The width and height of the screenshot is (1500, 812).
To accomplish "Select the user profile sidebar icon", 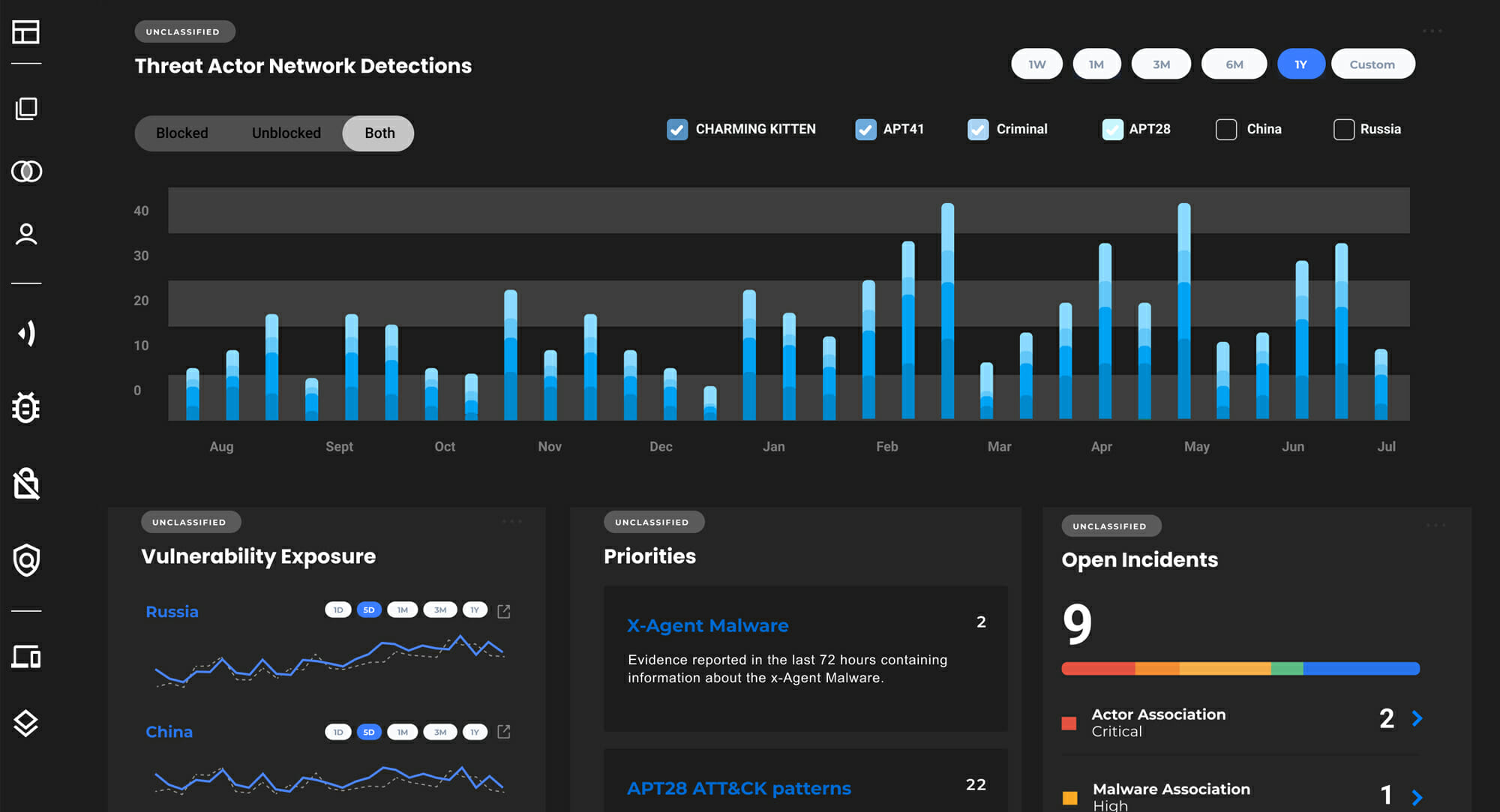I will 26,235.
